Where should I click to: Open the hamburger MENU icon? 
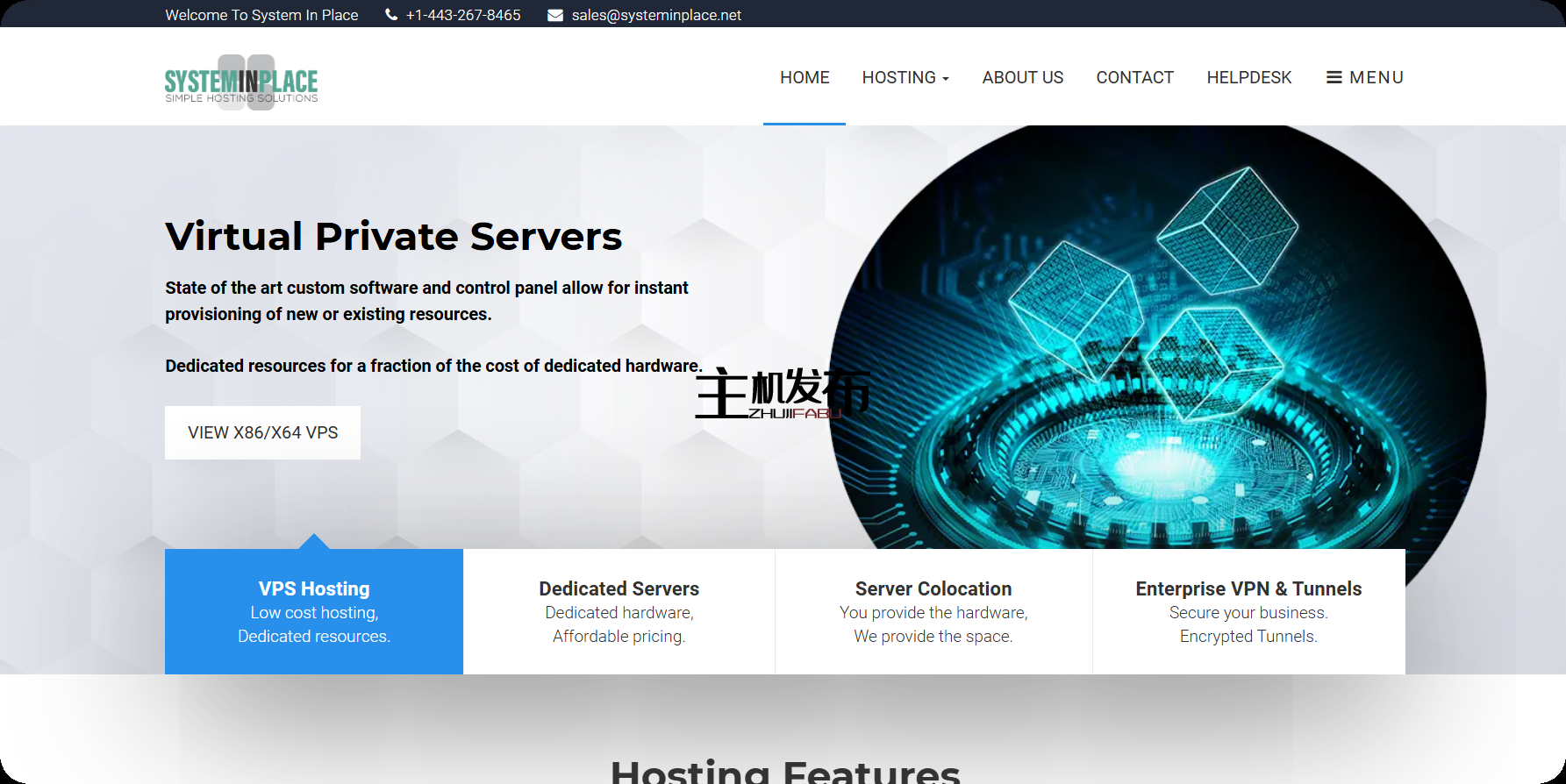[x=1334, y=77]
